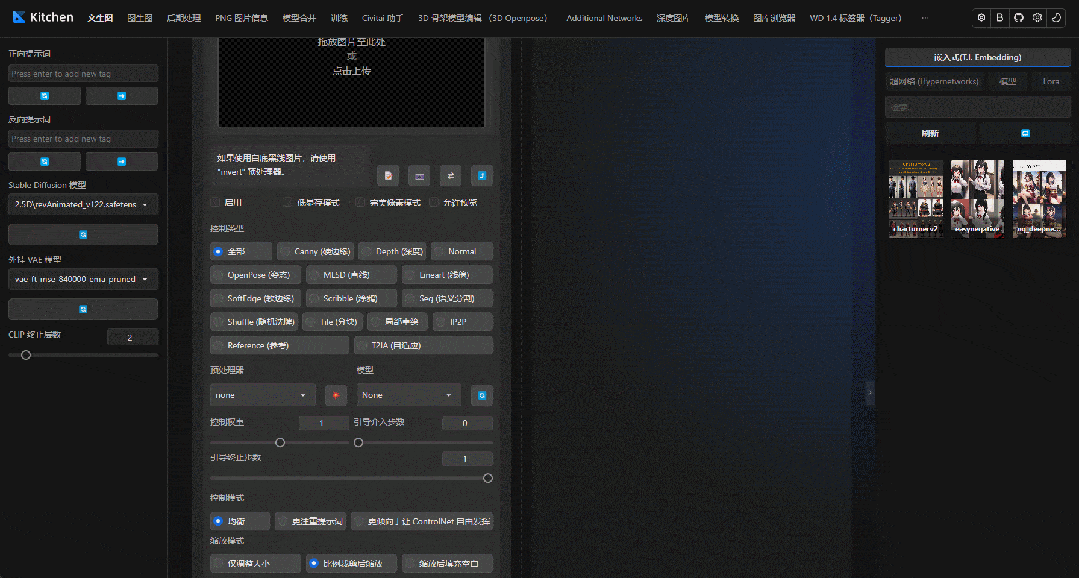1079x578 pixels.
Task: Switch to PNG image info tab
Action: point(241,18)
